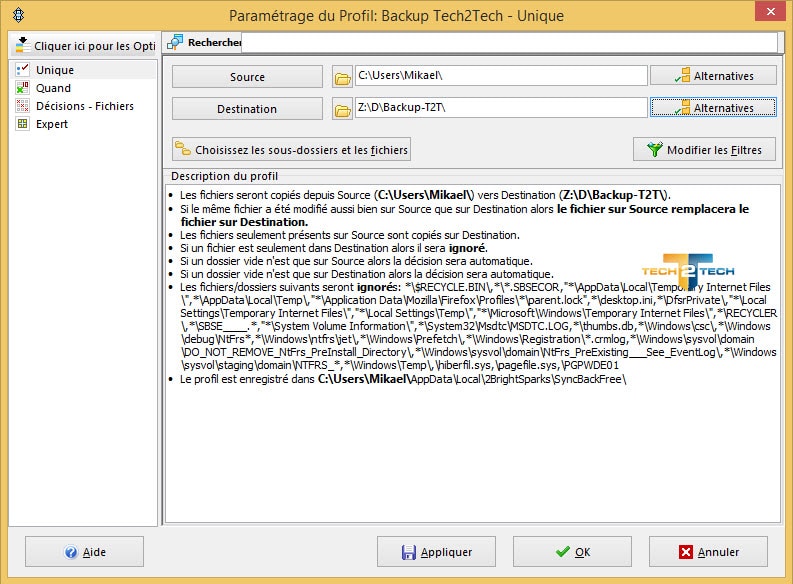
Task: Open Alternatives for the Source path
Action: click(x=713, y=76)
